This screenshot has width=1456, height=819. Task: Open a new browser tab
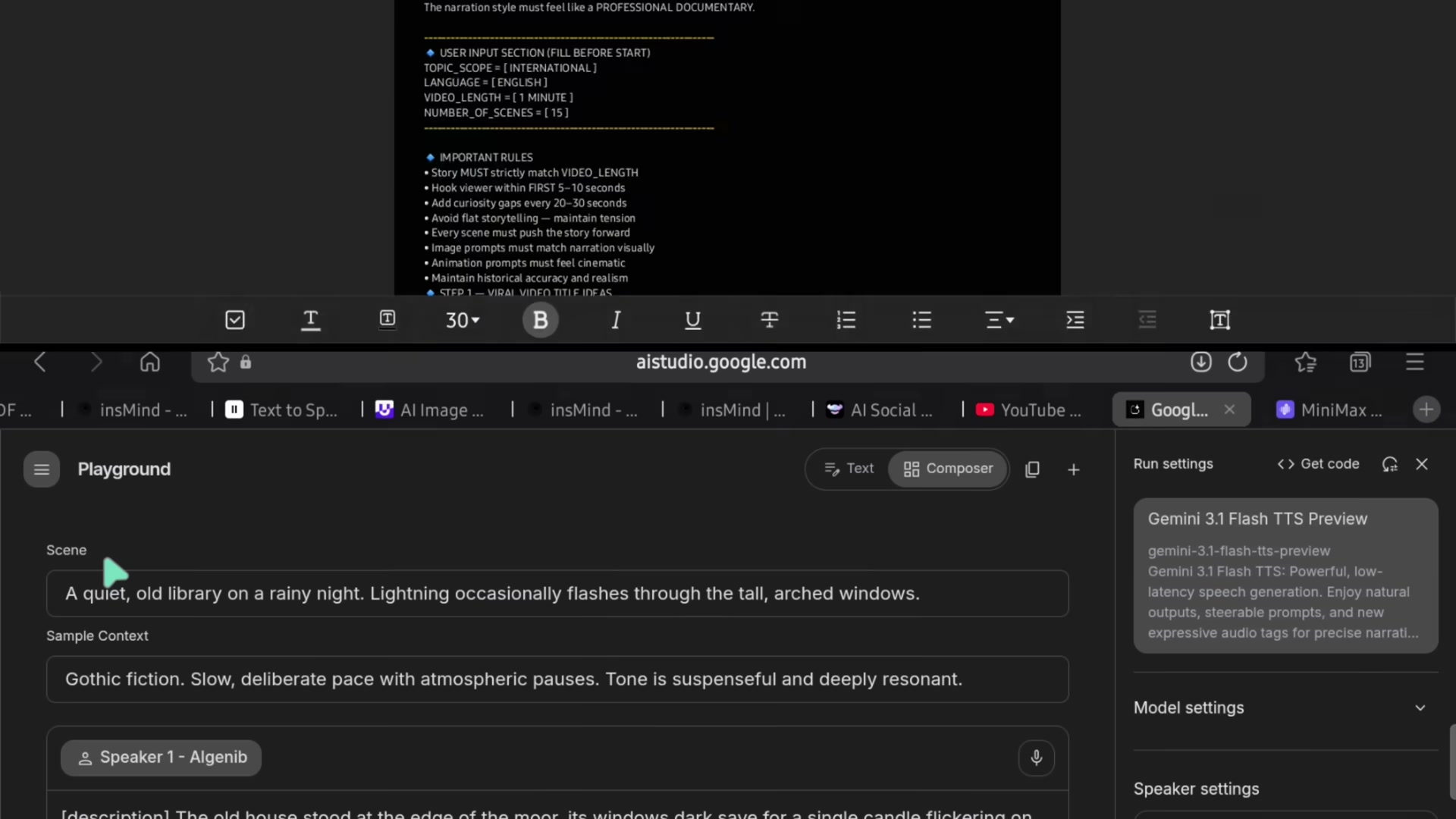point(1426,409)
